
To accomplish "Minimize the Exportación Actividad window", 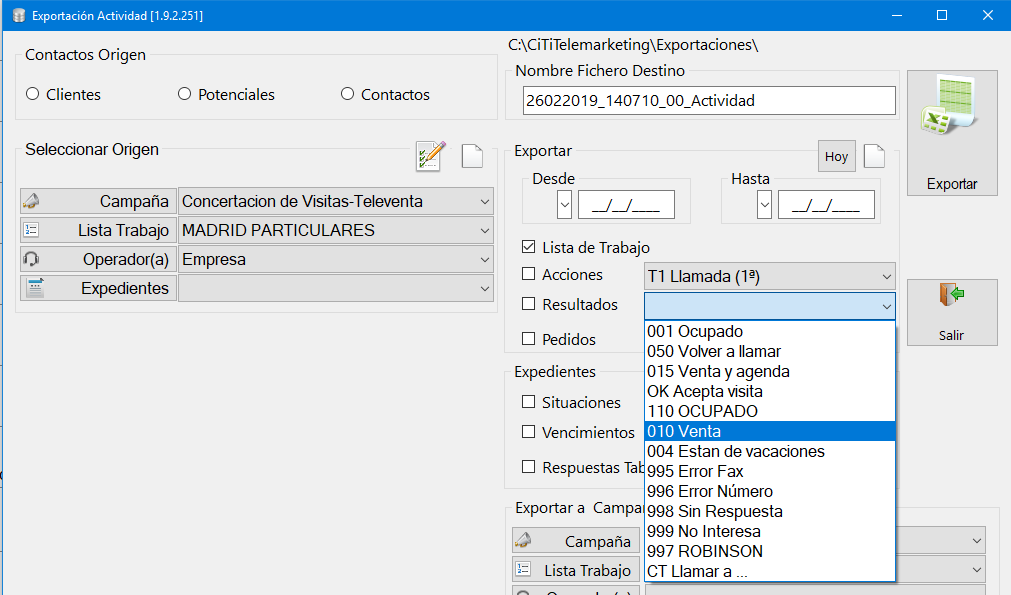I will pos(897,15).
